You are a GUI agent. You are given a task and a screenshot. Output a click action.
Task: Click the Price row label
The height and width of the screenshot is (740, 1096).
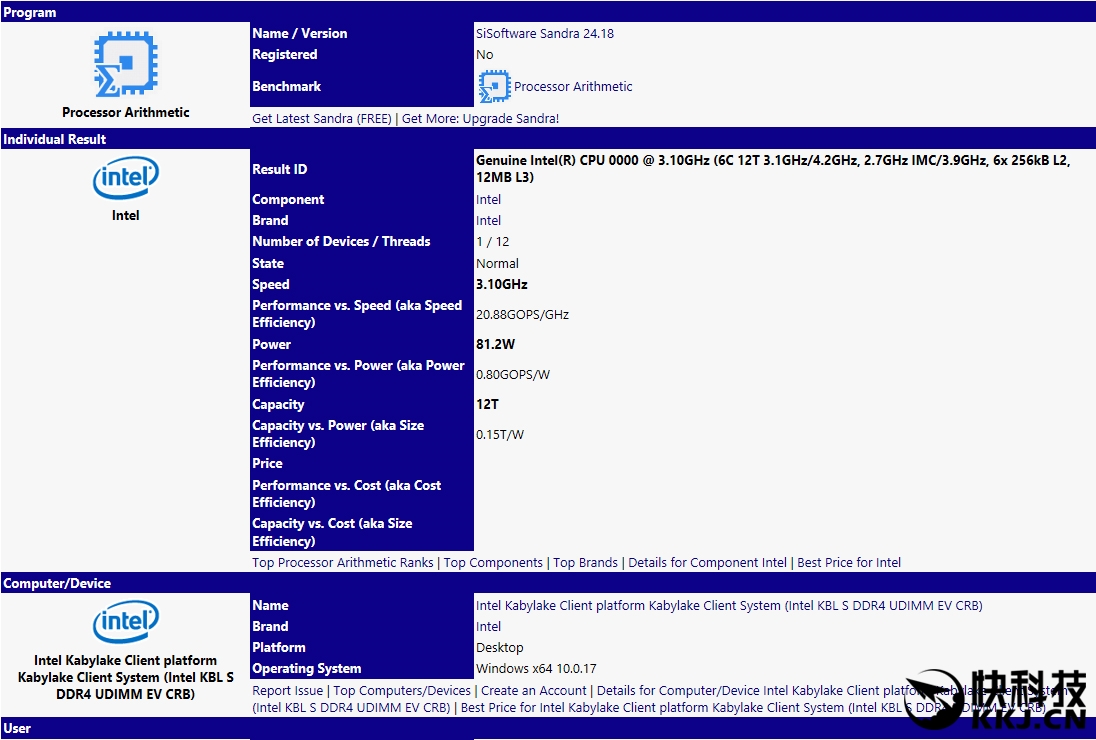tap(267, 463)
